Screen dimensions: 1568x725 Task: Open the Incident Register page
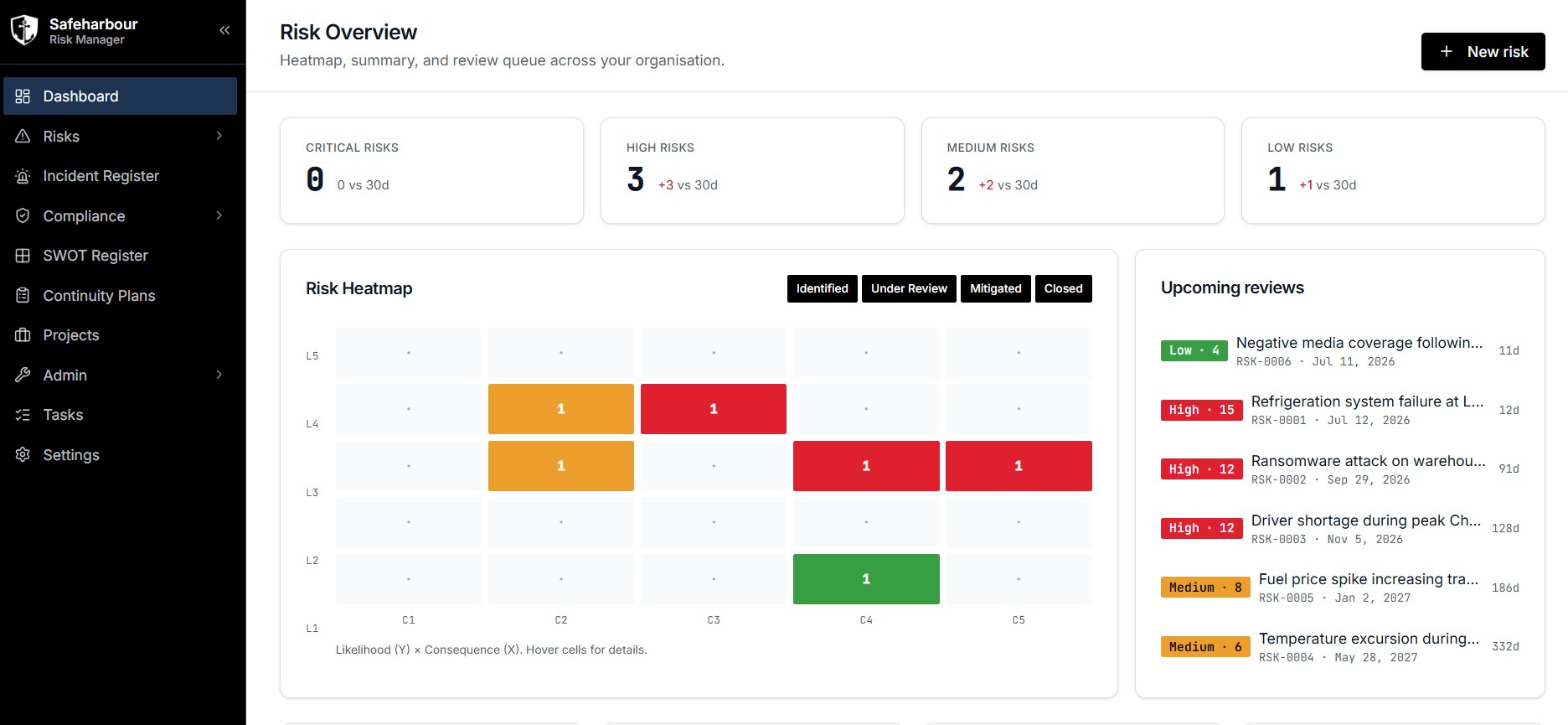(120, 176)
